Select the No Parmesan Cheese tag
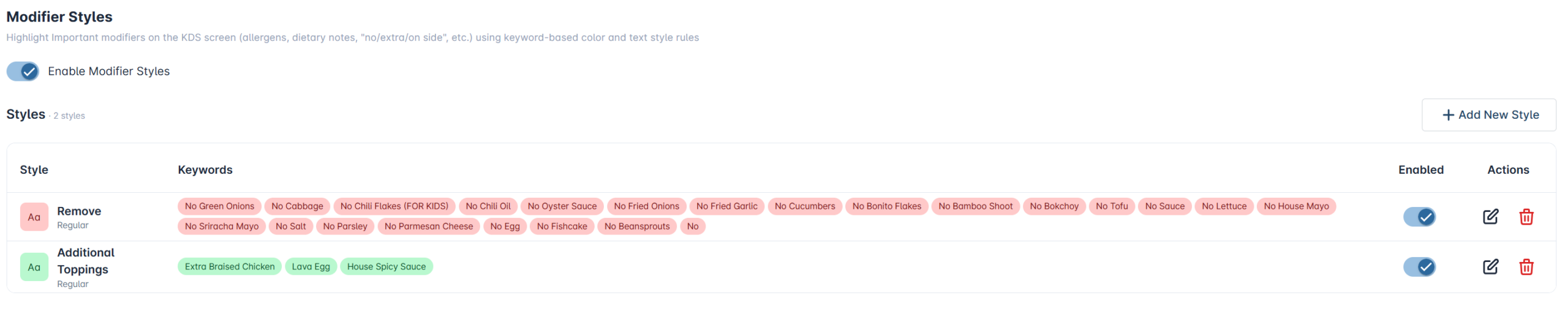Image resolution: width=1568 pixels, height=311 pixels. 428,227
